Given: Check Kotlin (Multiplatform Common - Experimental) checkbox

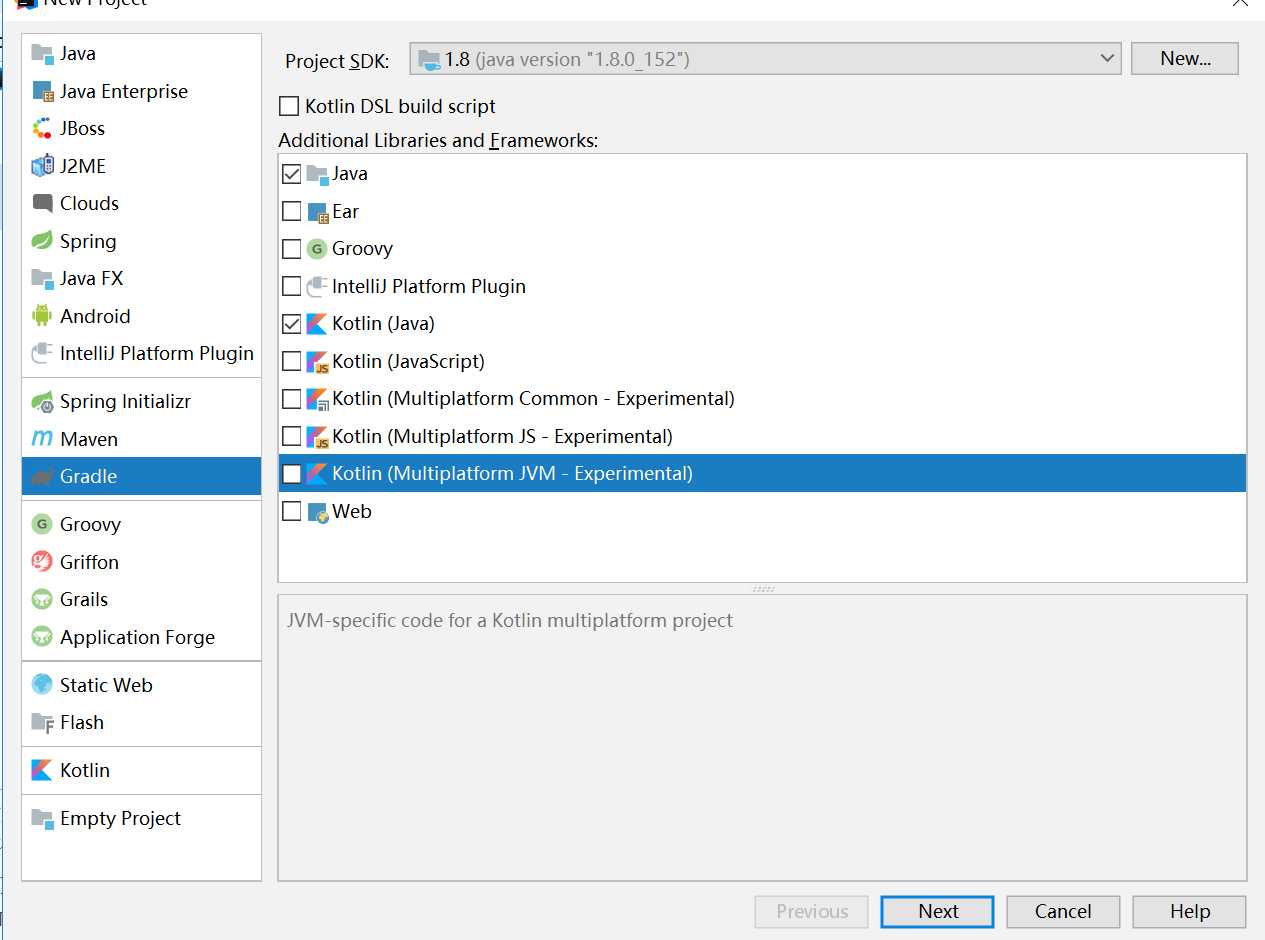Looking at the screenshot, I should tap(291, 399).
